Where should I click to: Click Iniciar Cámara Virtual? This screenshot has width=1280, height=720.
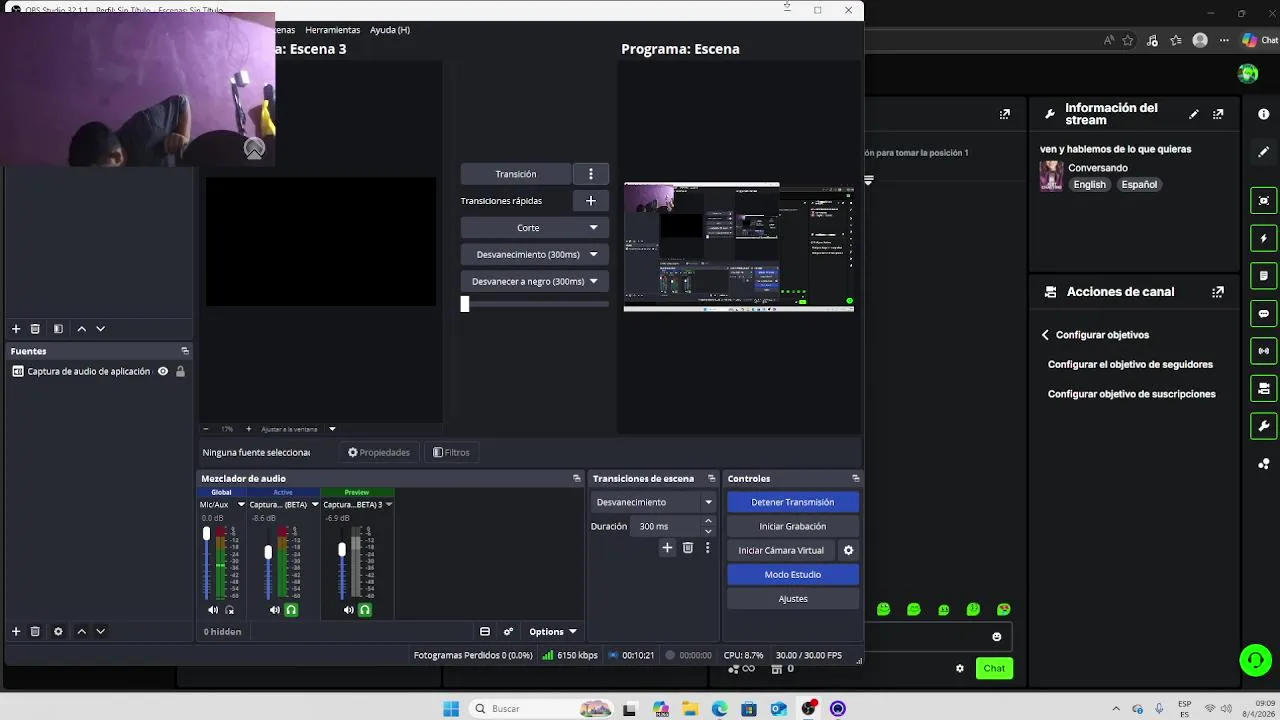[x=781, y=550]
